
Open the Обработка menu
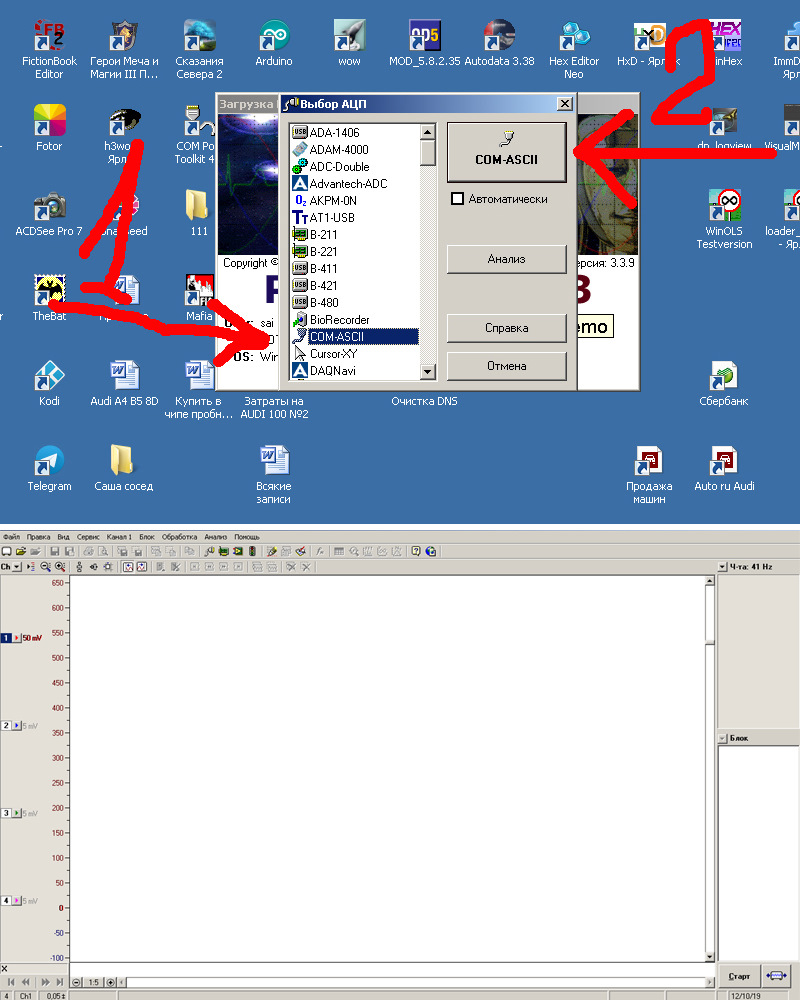point(180,537)
